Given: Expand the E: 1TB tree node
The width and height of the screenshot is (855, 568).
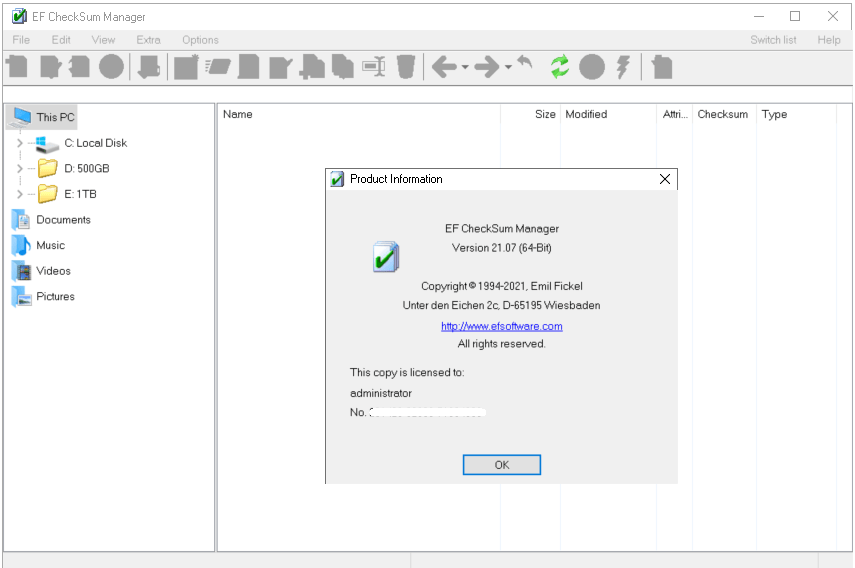Looking at the screenshot, I should click(x=20, y=194).
